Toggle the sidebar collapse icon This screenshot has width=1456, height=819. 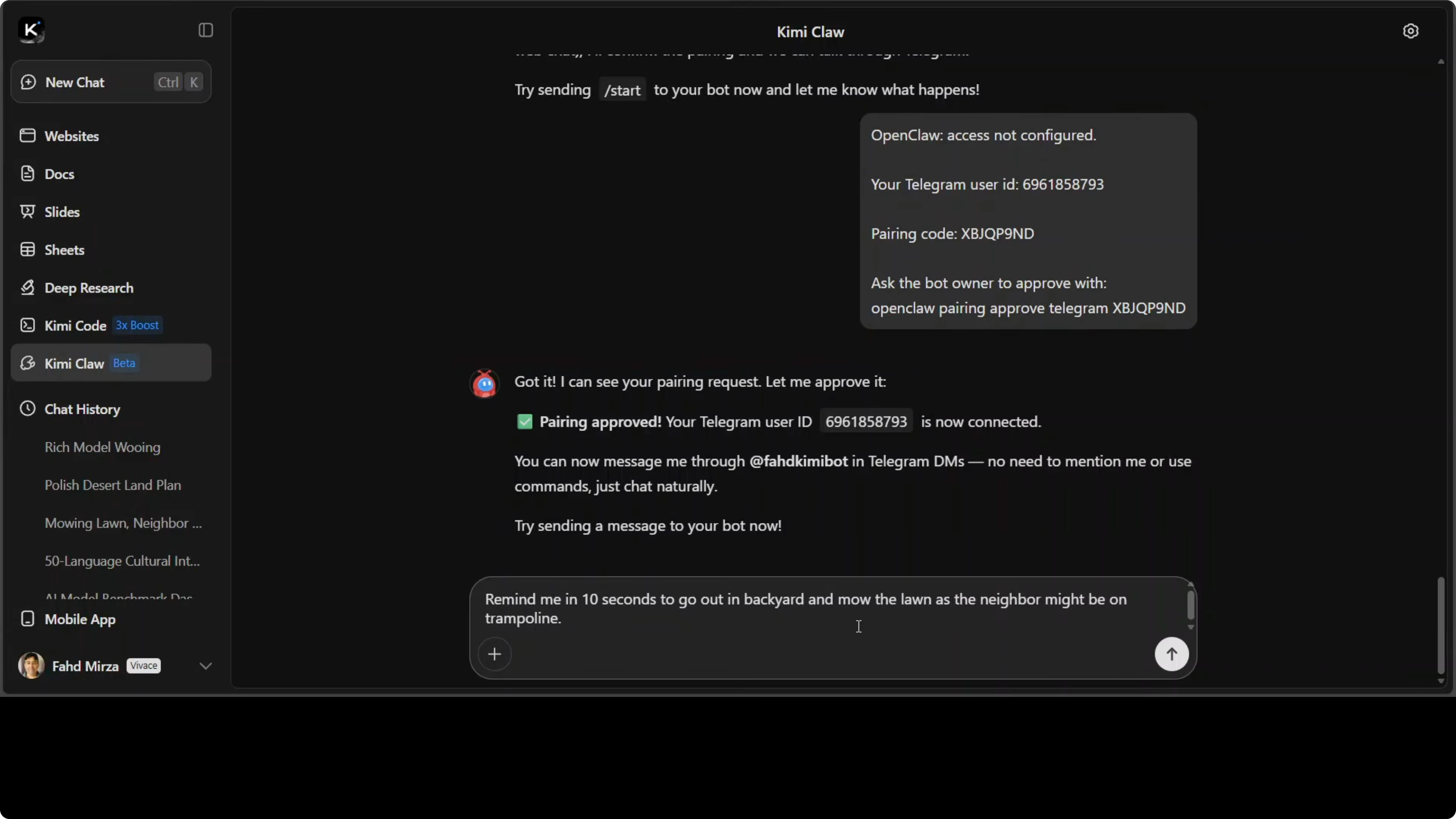206,30
